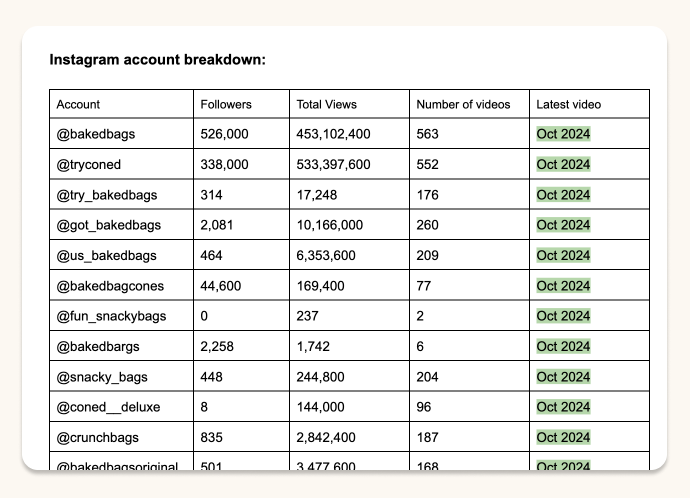Image resolution: width=690 pixels, height=498 pixels.
Task: Click the Number of videos header
Action: (463, 104)
